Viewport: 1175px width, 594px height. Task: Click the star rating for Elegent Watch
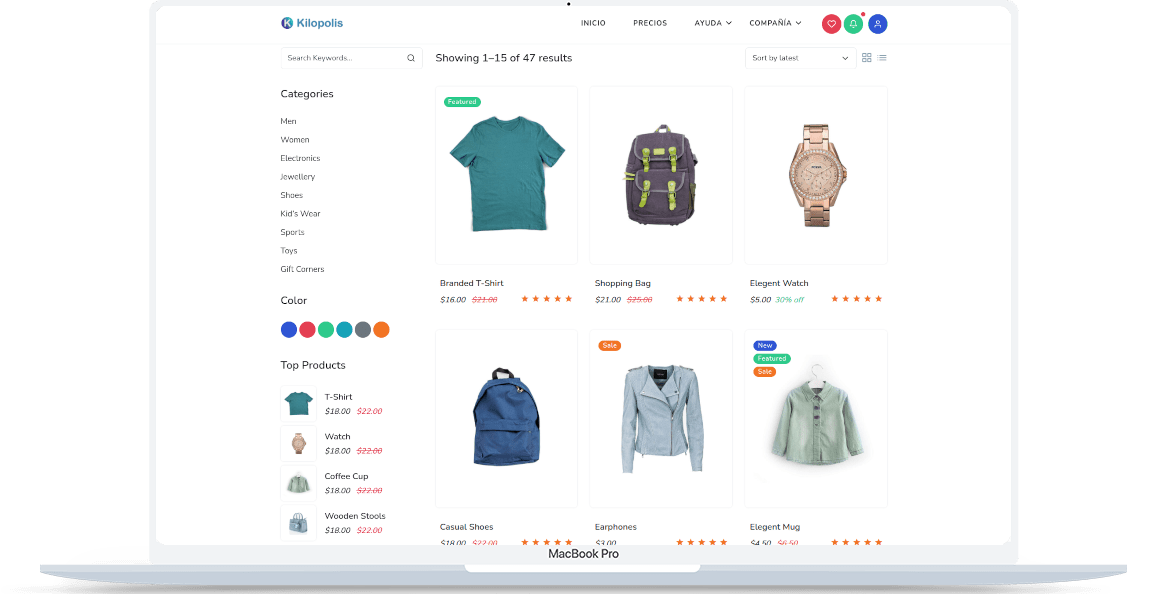[857, 299]
